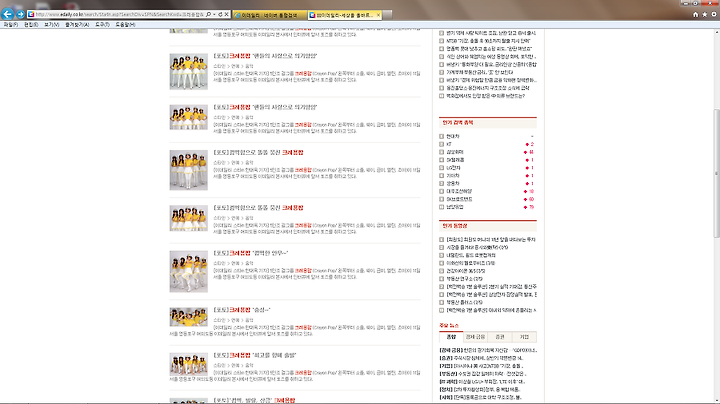Click the vertical scrollbar thumb of the page
720x404 pixels.
[716, 173]
